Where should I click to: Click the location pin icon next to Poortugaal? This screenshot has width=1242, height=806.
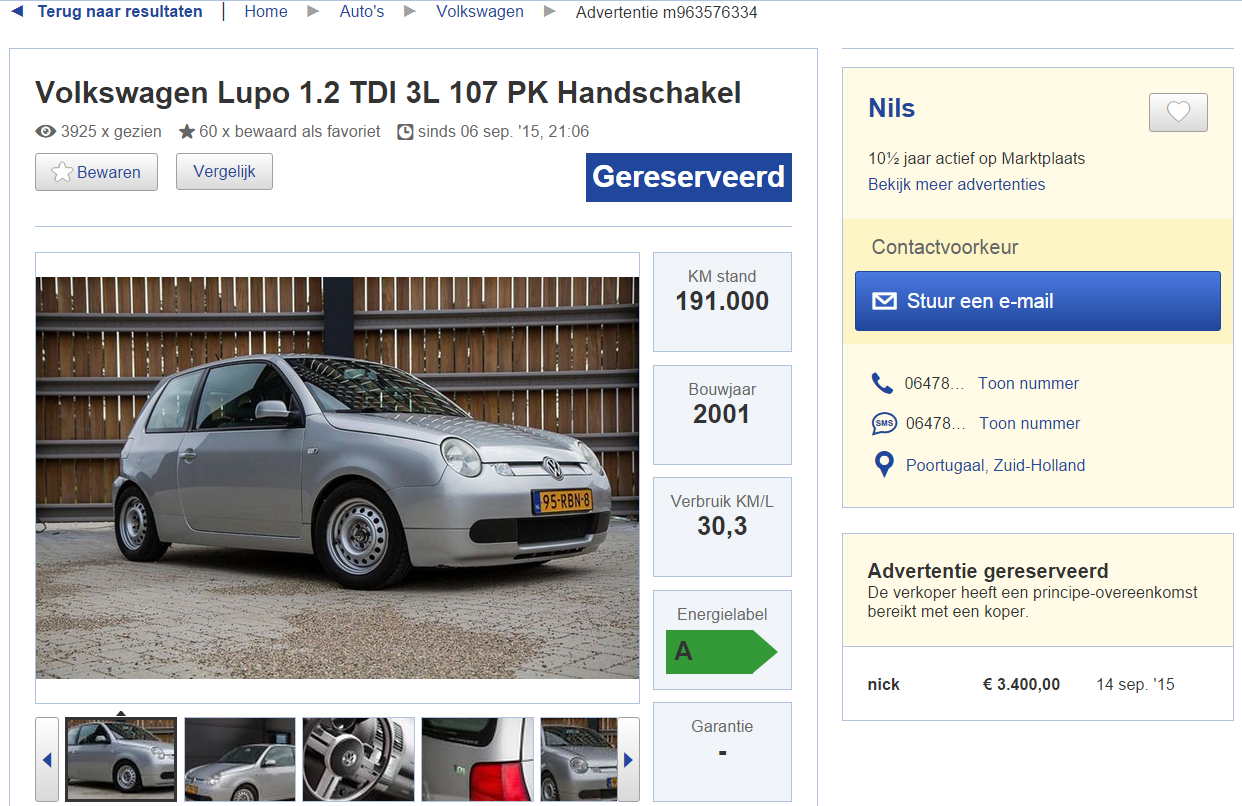click(x=883, y=465)
